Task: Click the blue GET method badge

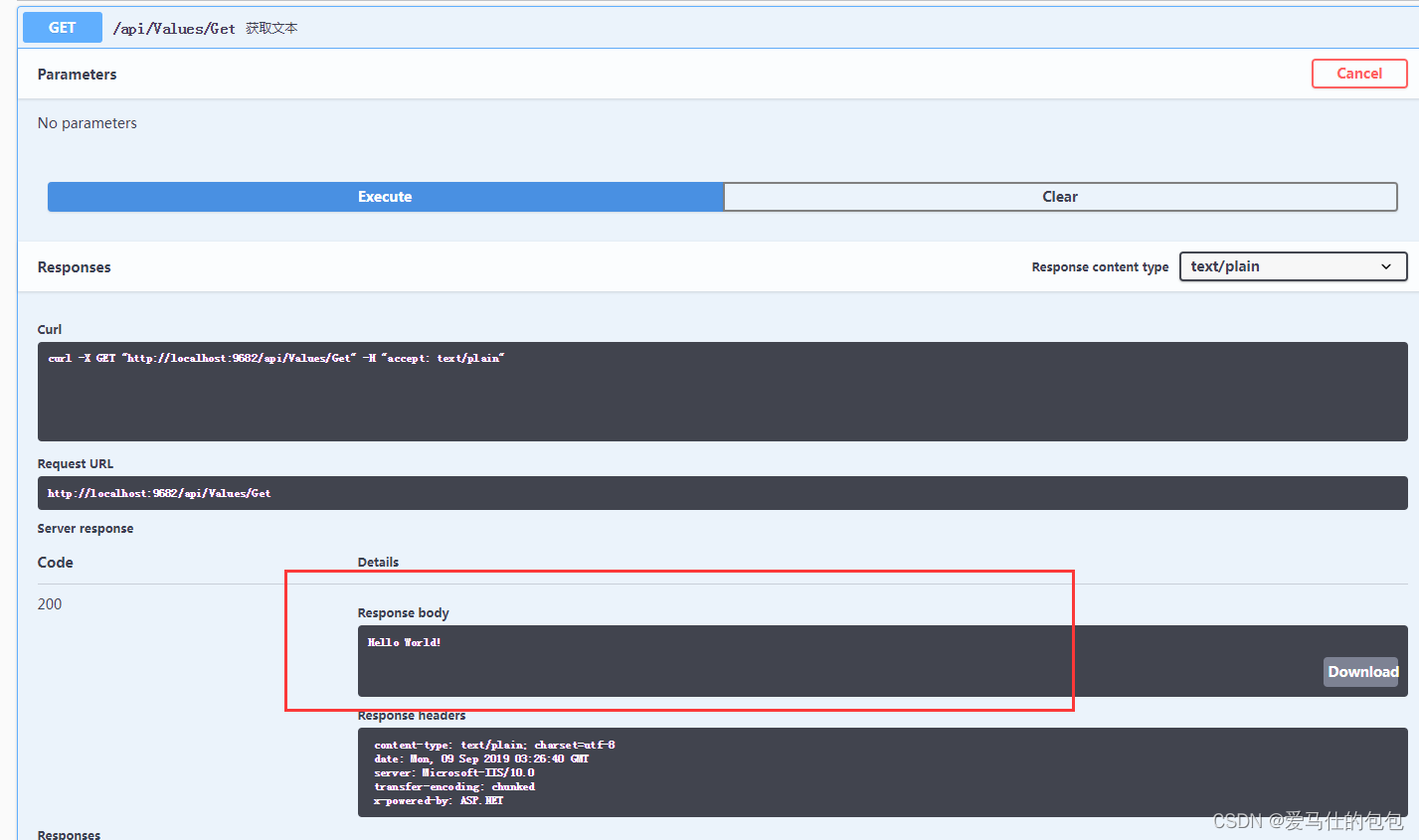Action: 62,27
